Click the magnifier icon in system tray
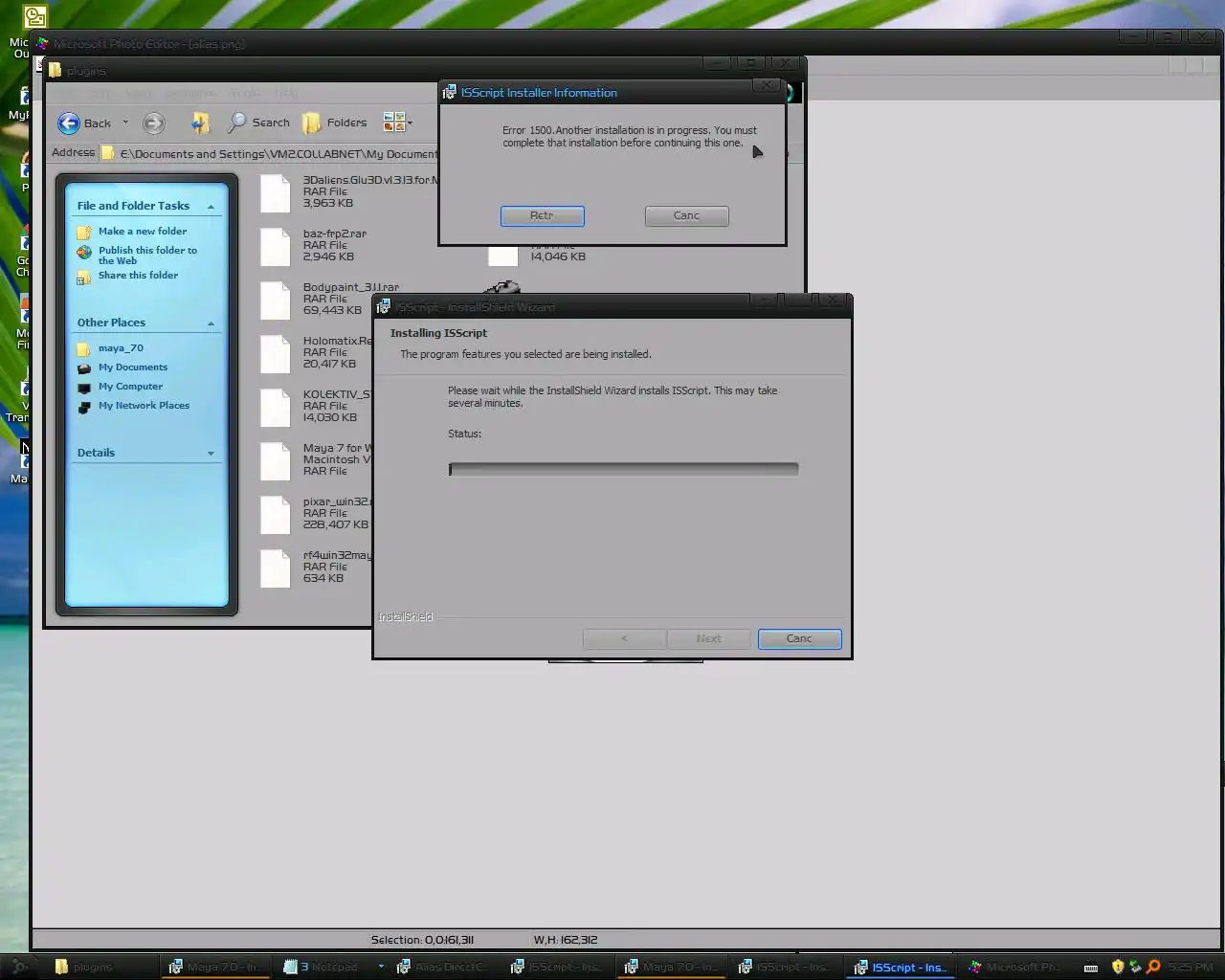This screenshot has height=980, width=1225. tap(1153, 967)
